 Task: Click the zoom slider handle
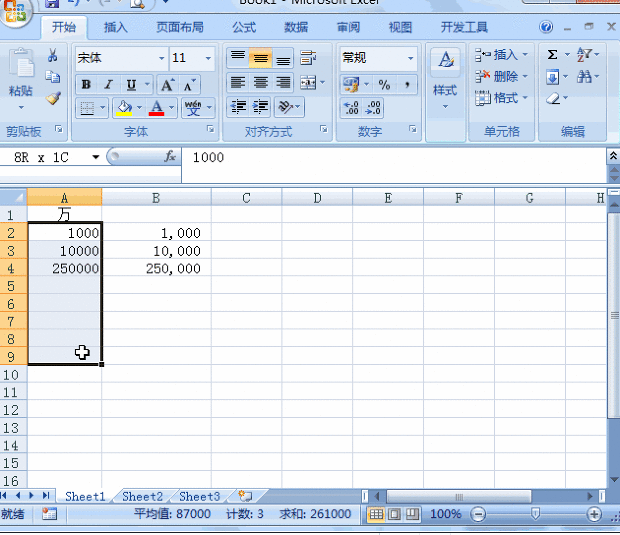[x=535, y=514]
